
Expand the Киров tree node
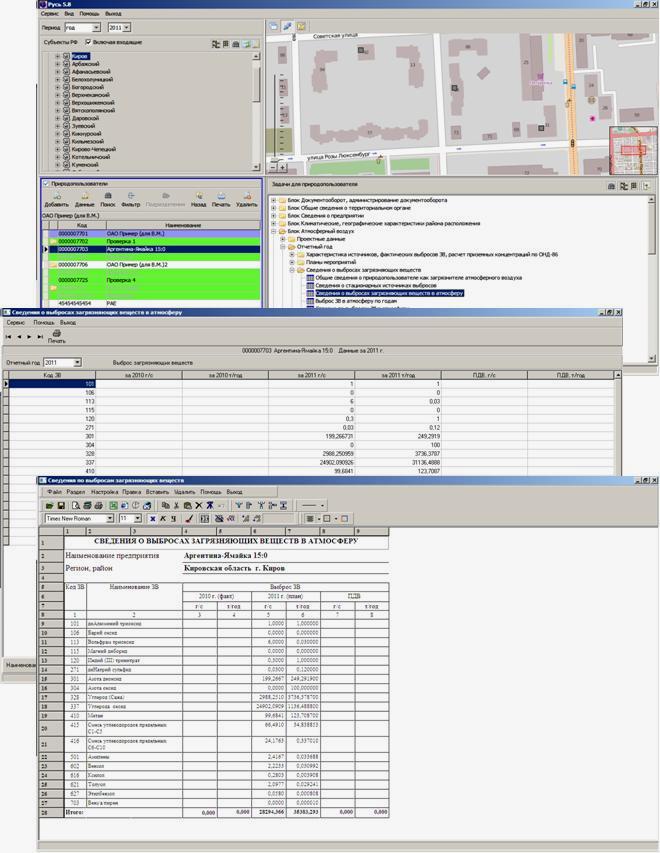(x=58, y=57)
